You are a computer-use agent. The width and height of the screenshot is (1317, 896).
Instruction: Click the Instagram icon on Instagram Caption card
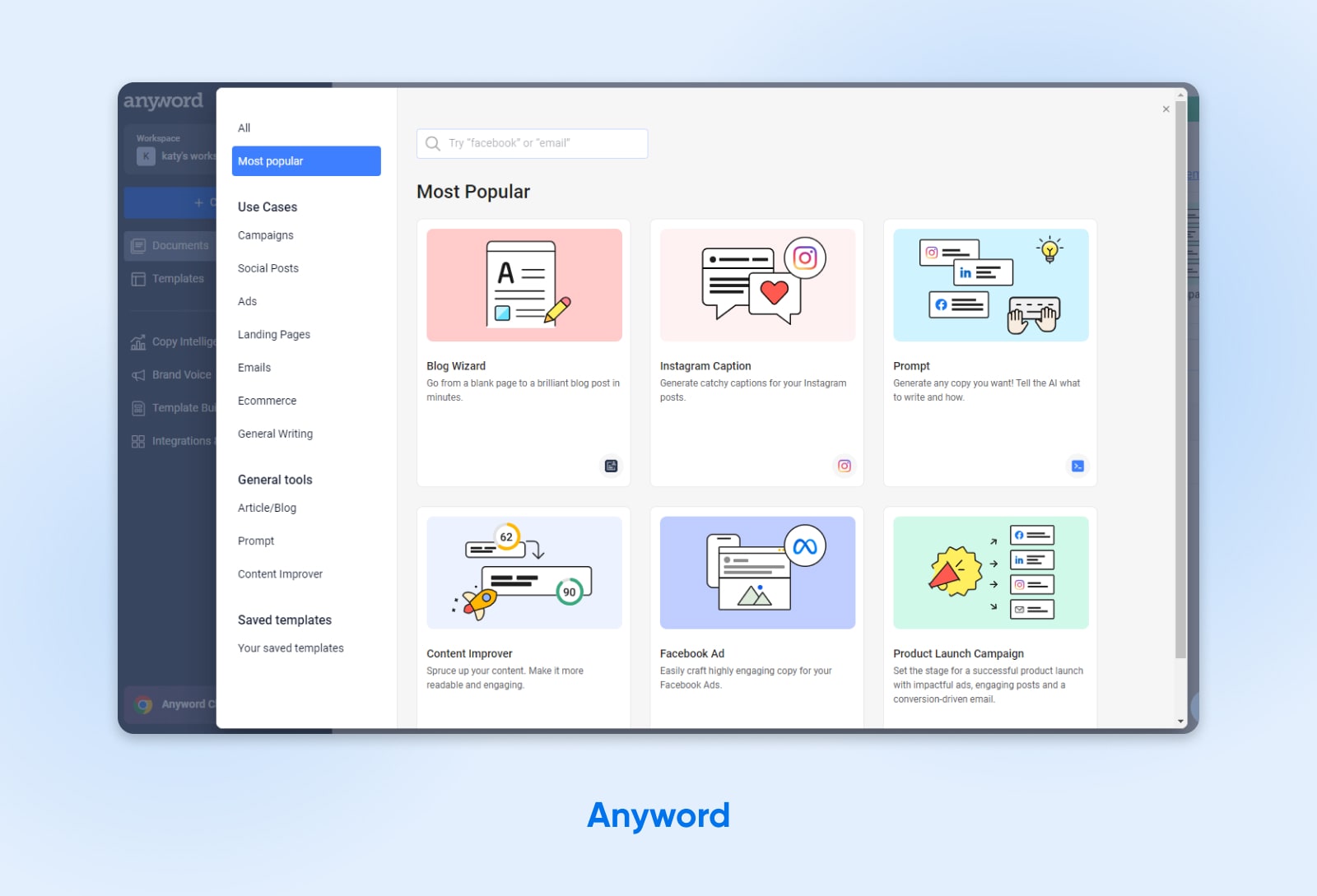(844, 467)
